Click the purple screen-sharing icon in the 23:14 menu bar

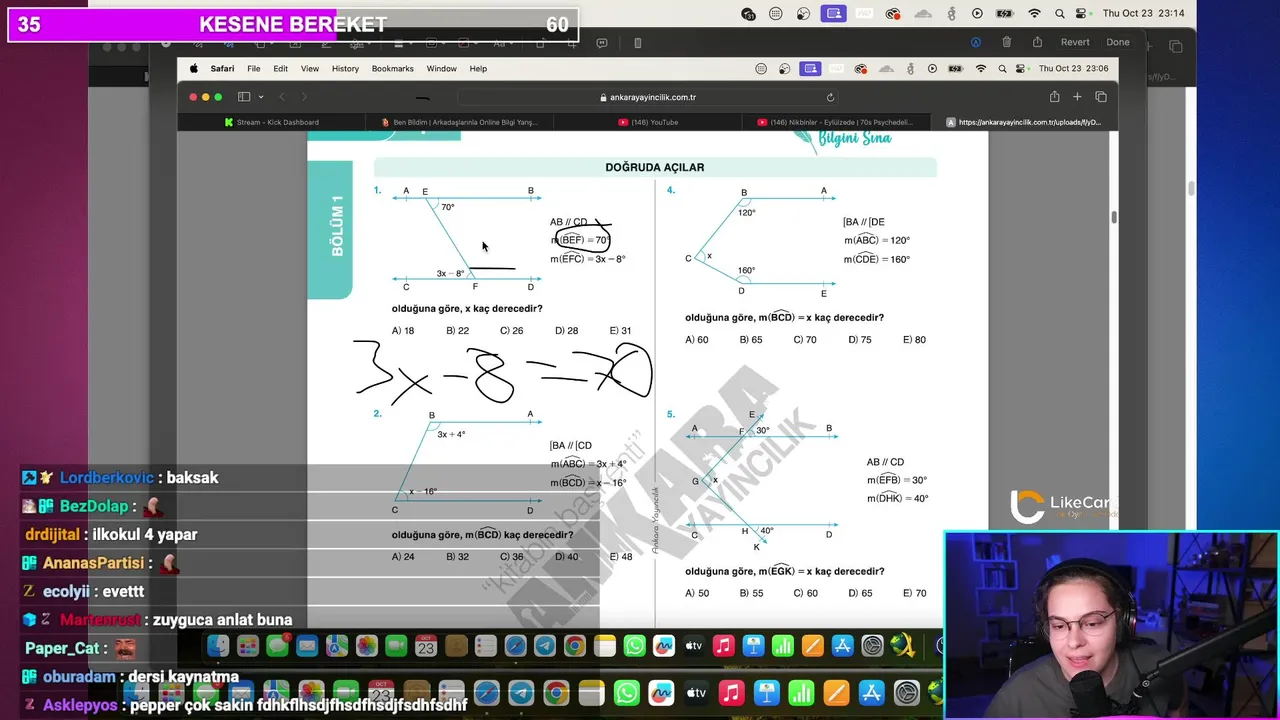click(x=833, y=13)
